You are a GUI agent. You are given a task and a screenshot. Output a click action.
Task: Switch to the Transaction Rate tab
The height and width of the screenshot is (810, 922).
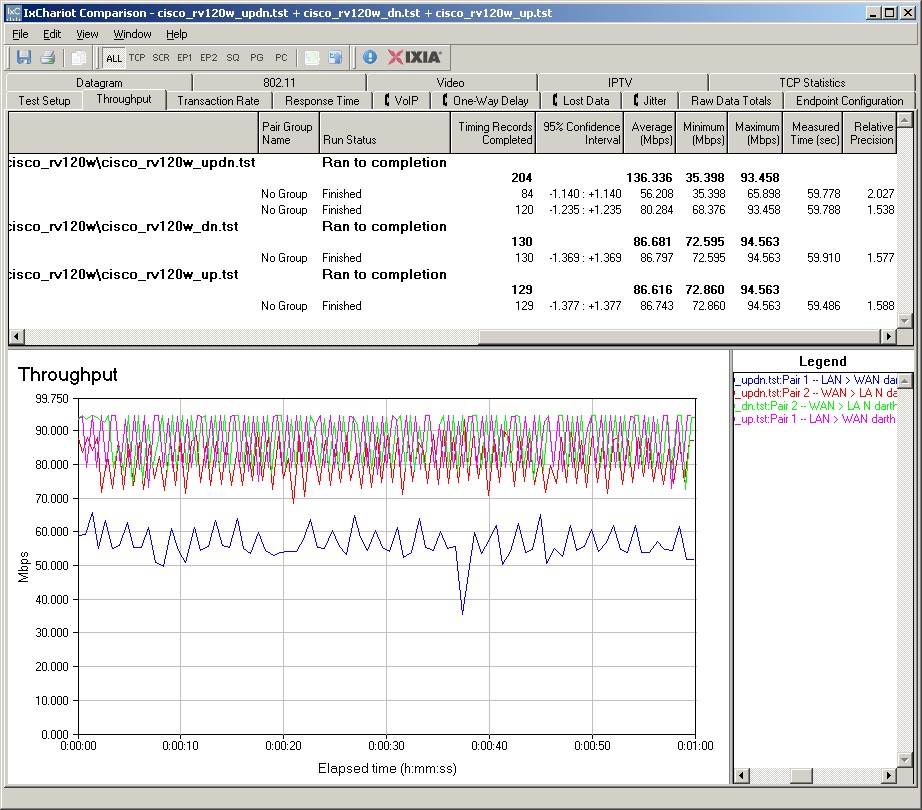tap(218, 101)
